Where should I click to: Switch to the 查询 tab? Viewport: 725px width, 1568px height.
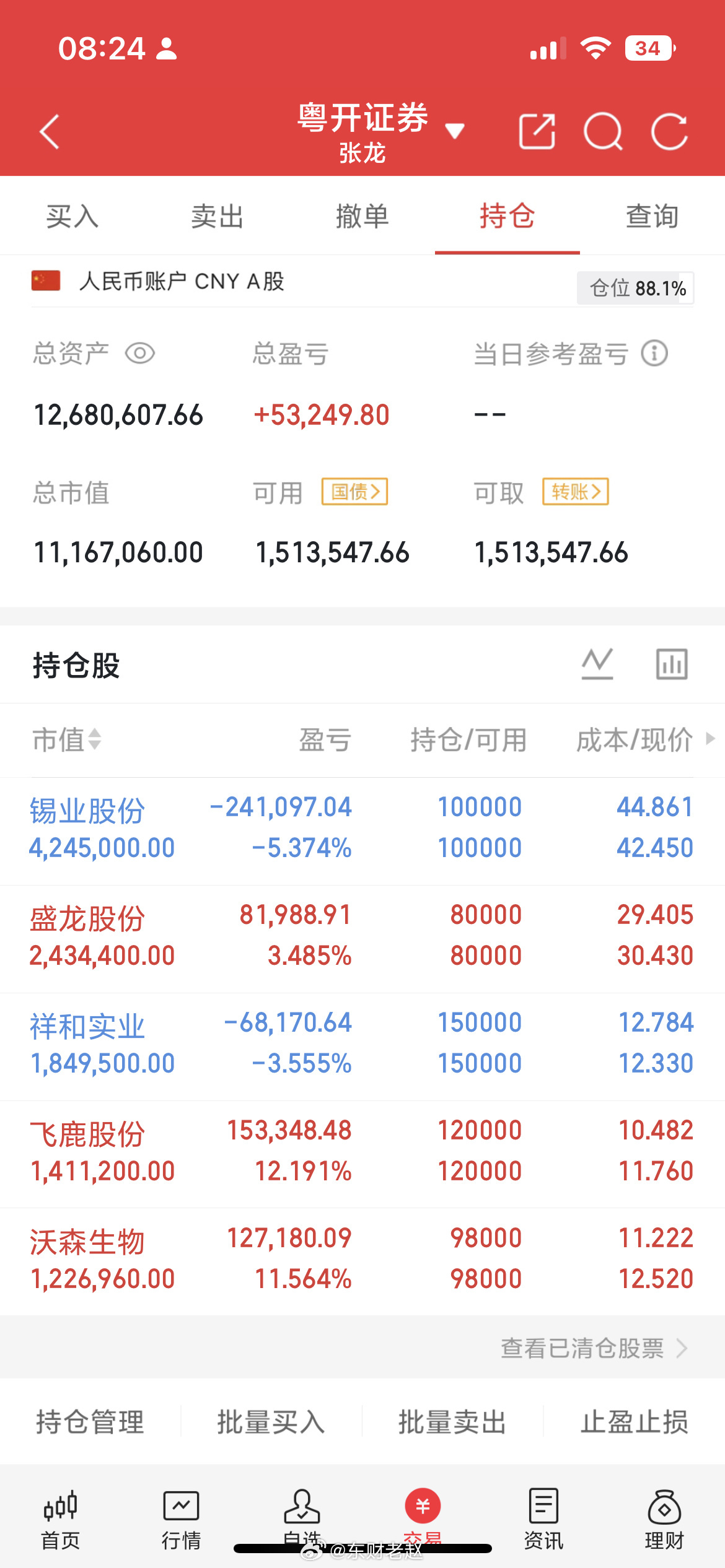coord(652,216)
